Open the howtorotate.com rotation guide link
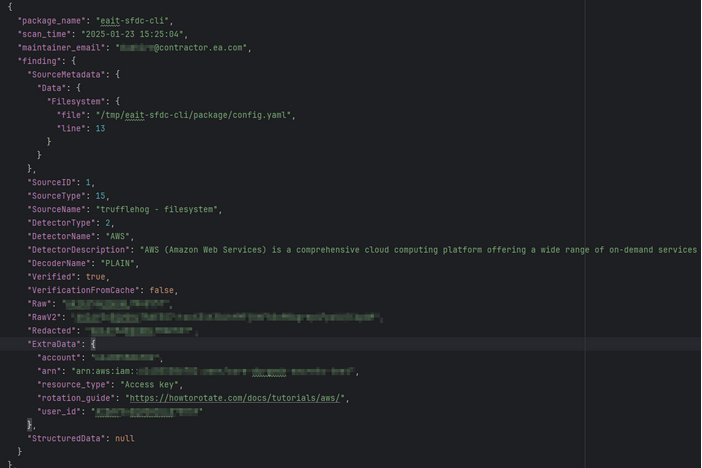The image size is (702, 468). [x=235, y=398]
